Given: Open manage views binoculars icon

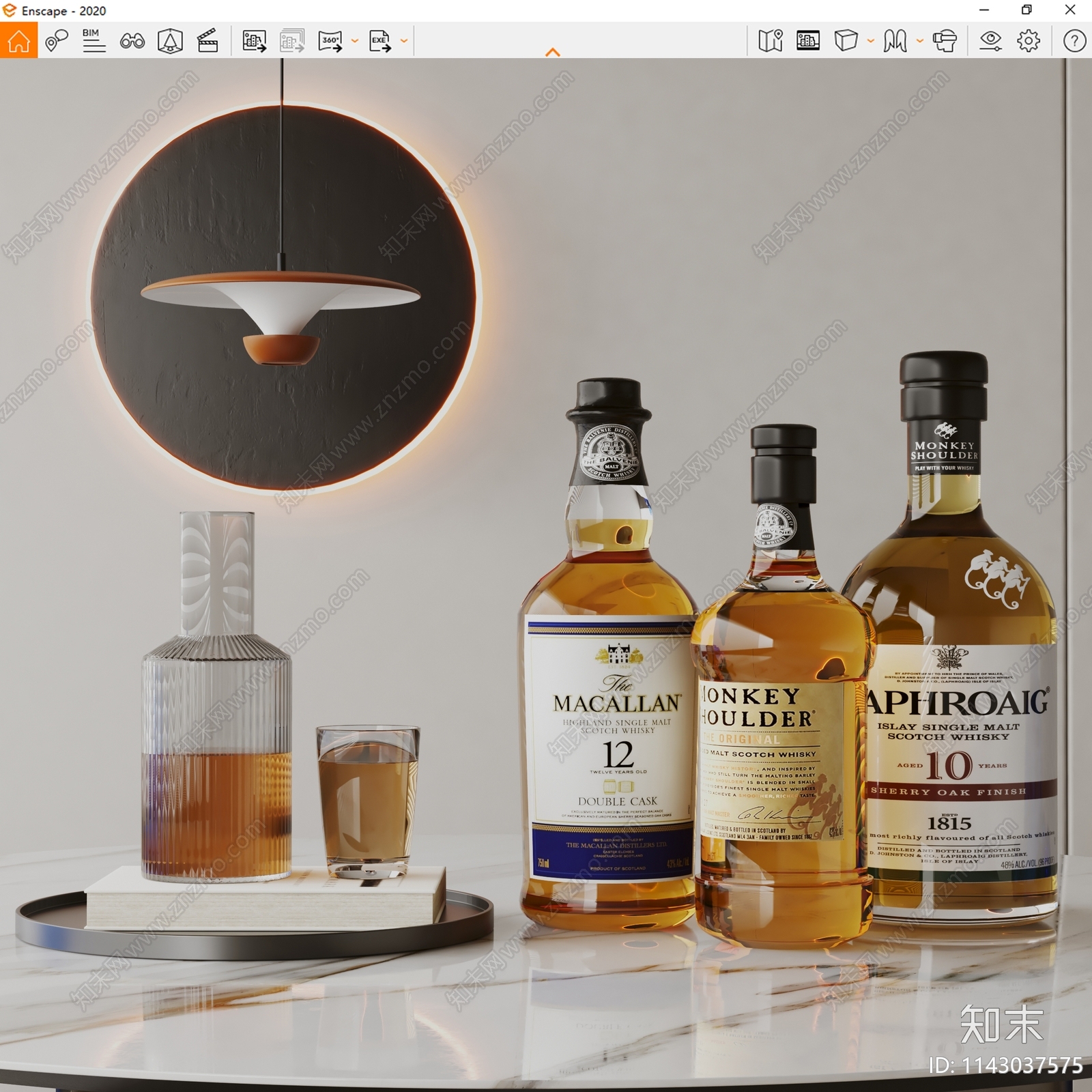Looking at the screenshot, I should [132, 41].
